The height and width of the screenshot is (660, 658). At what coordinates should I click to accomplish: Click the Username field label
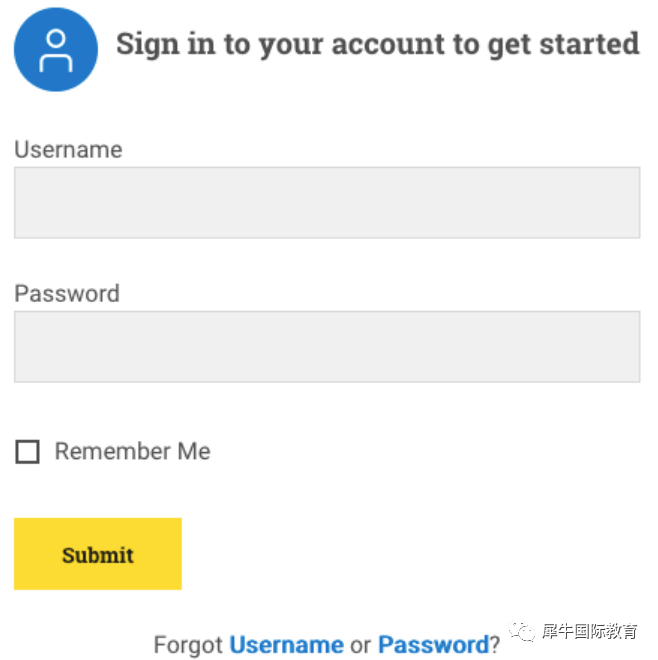click(68, 149)
